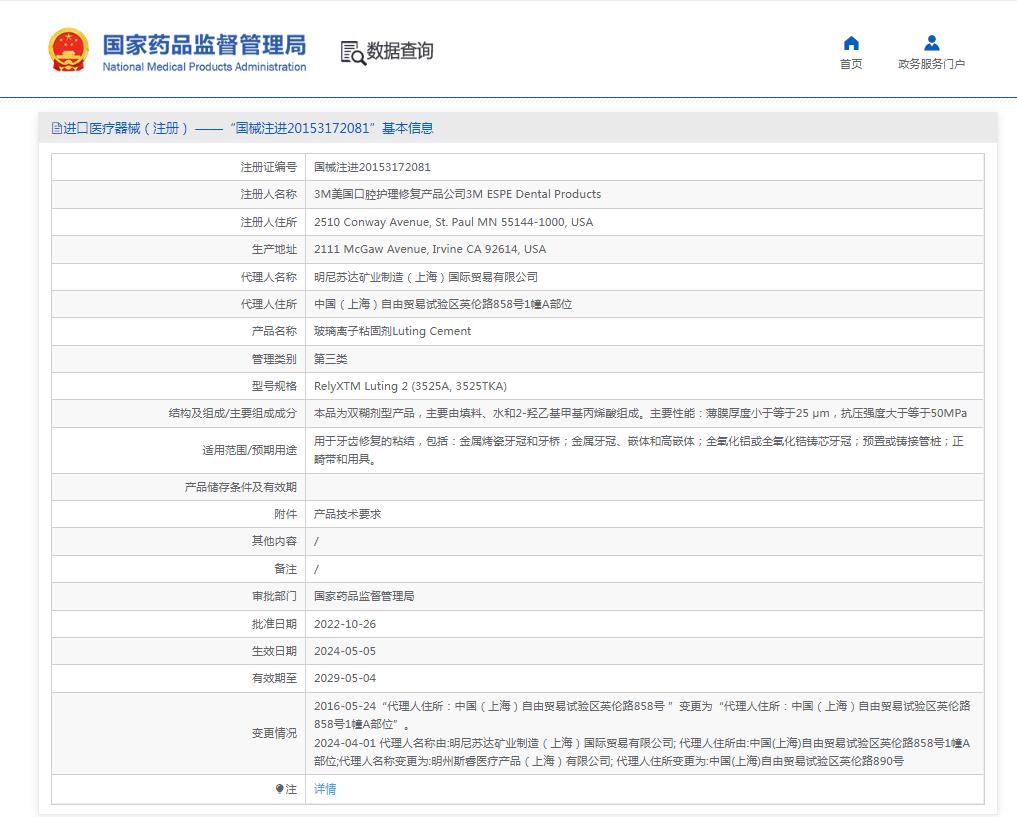Select the 生产地址 label cell

[178, 250]
